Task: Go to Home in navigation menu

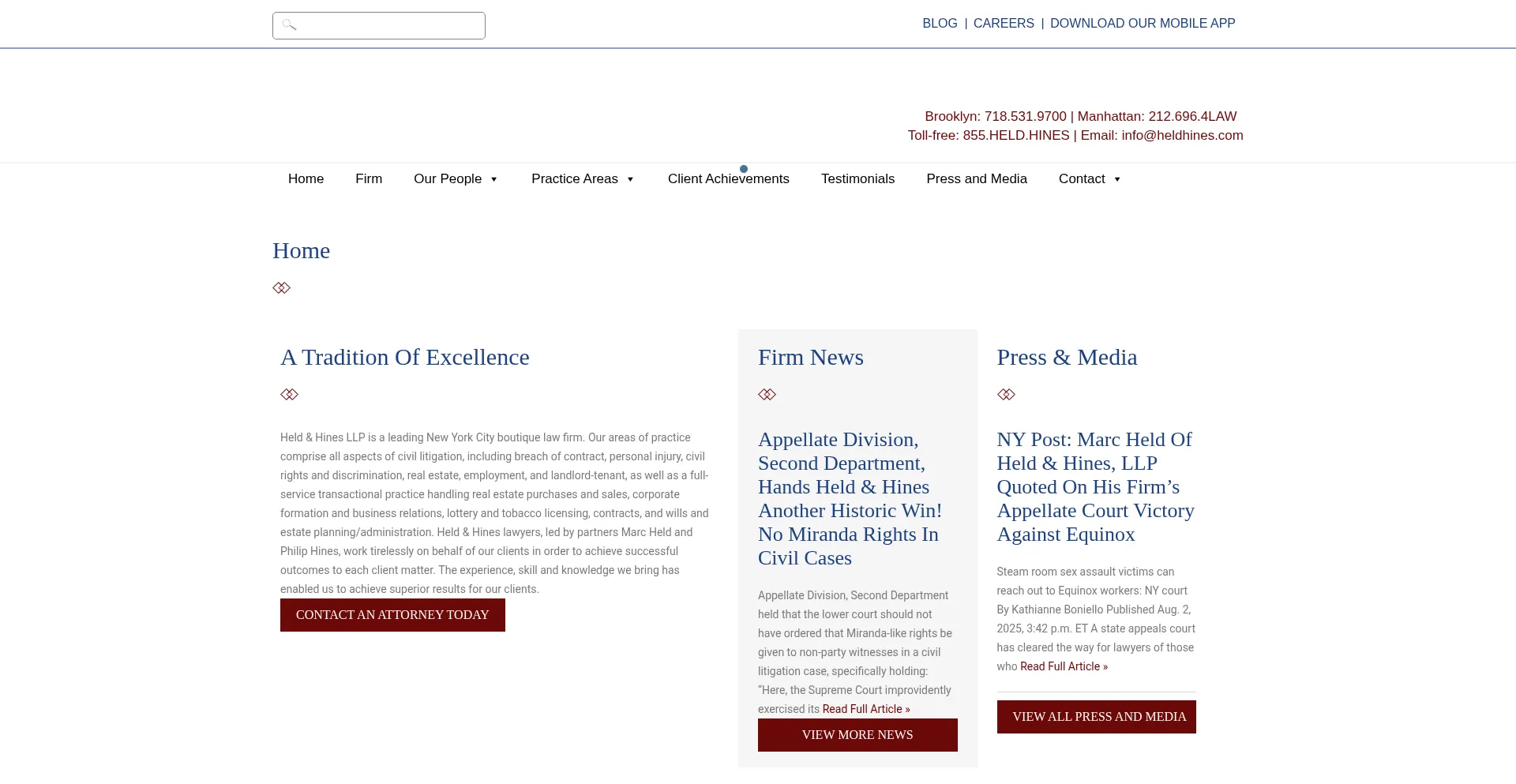Action: [x=306, y=179]
